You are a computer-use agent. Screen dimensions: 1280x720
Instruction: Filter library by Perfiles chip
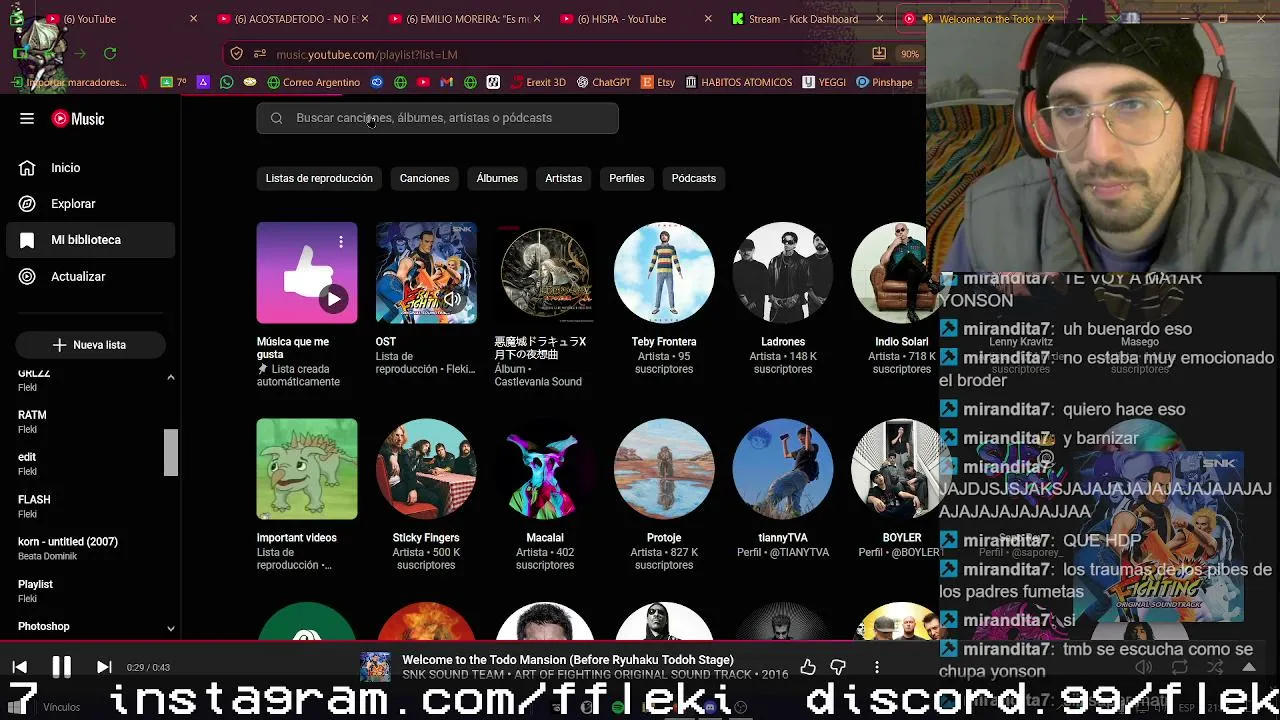tap(627, 178)
